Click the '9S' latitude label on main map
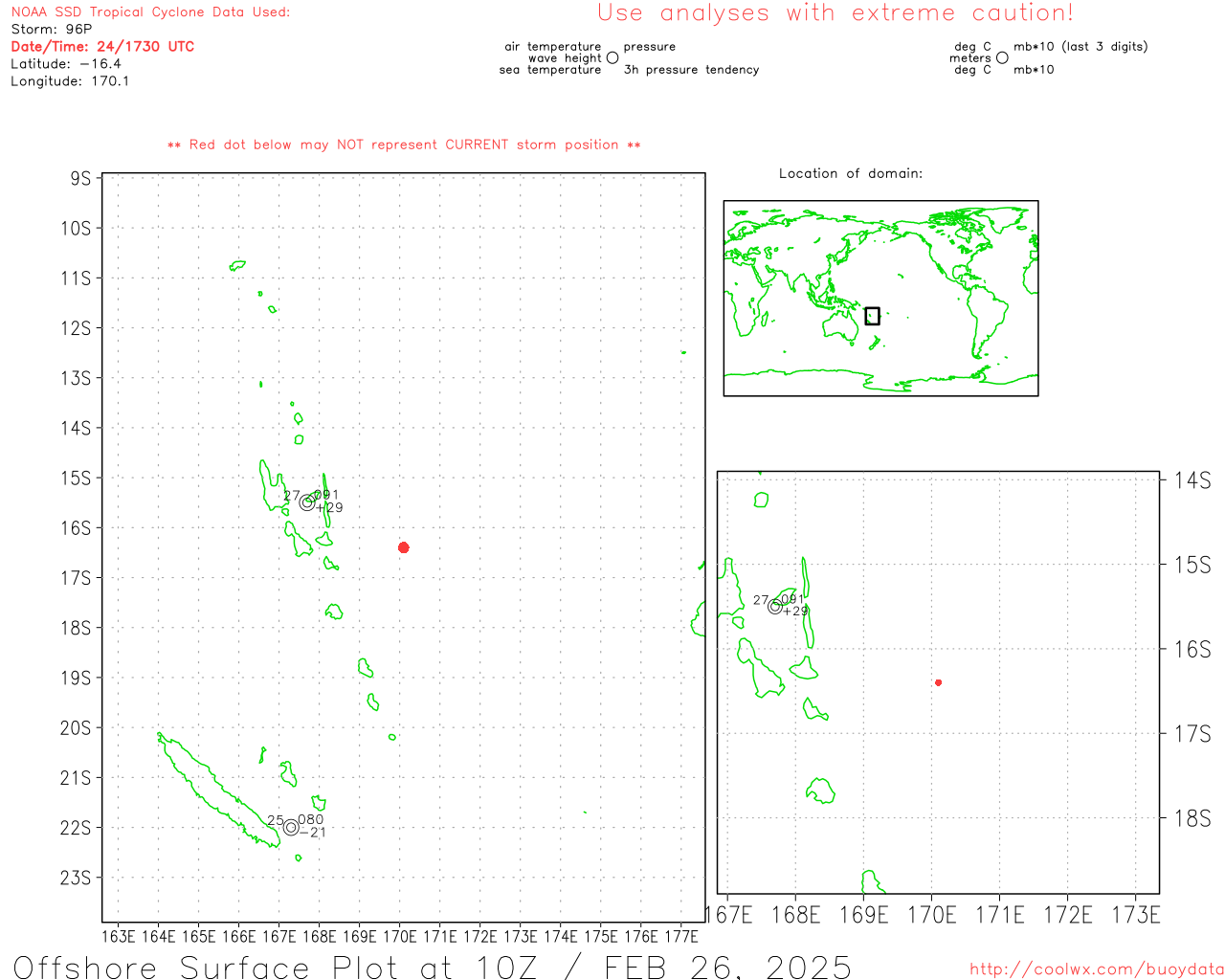This screenshot has width=1225, height=980. point(80,179)
